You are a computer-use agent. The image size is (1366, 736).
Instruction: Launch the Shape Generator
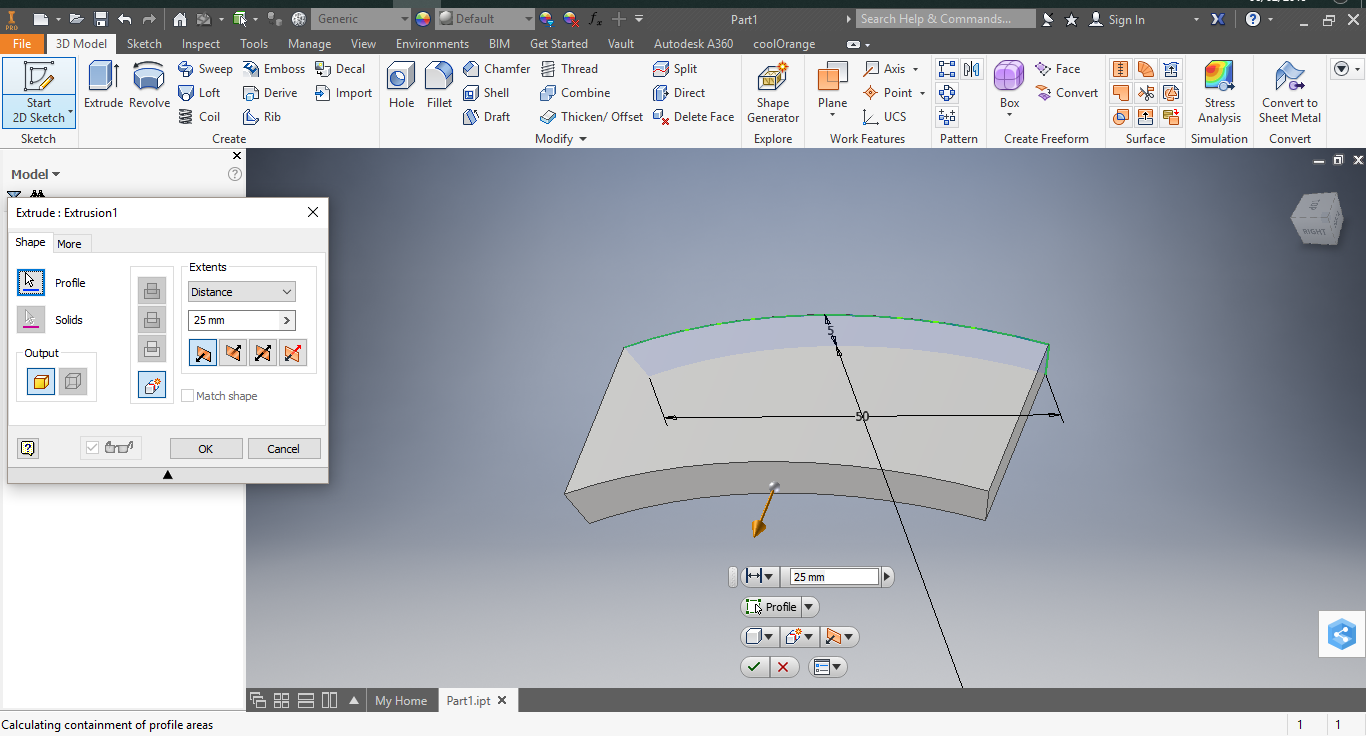(x=773, y=92)
